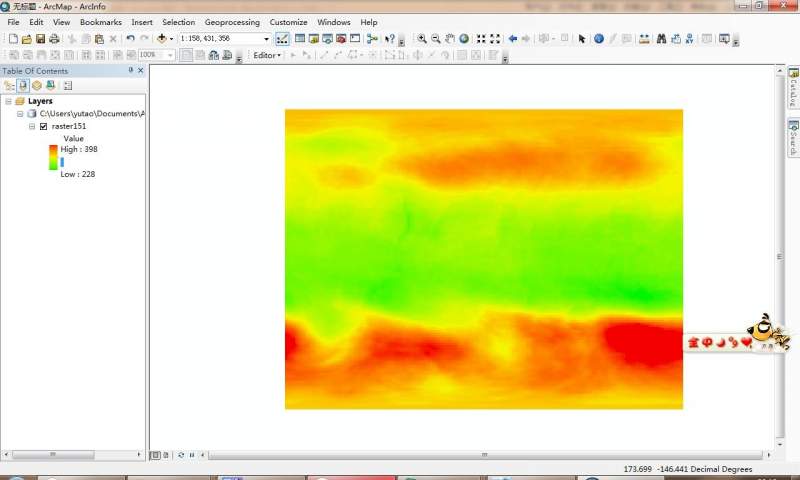List By Drawing Order in Table Of Contents
The height and width of the screenshot is (480, 800).
(9, 86)
